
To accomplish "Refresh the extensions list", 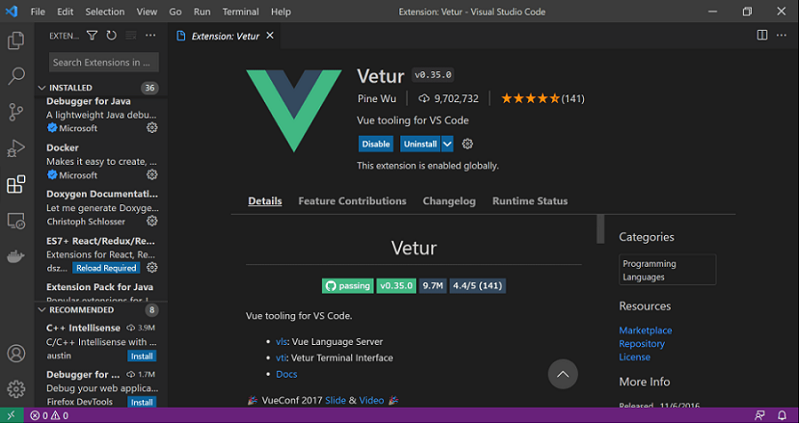I will pyautogui.click(x=111, y=35).
